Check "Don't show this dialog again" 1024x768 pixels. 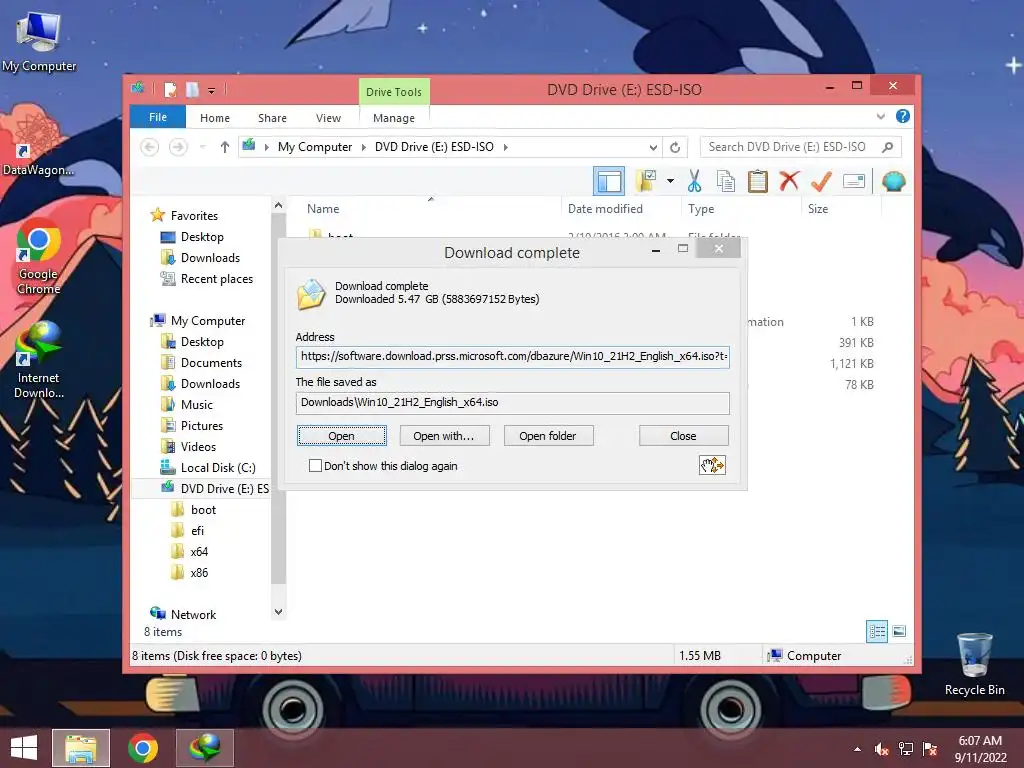(315, 466)
